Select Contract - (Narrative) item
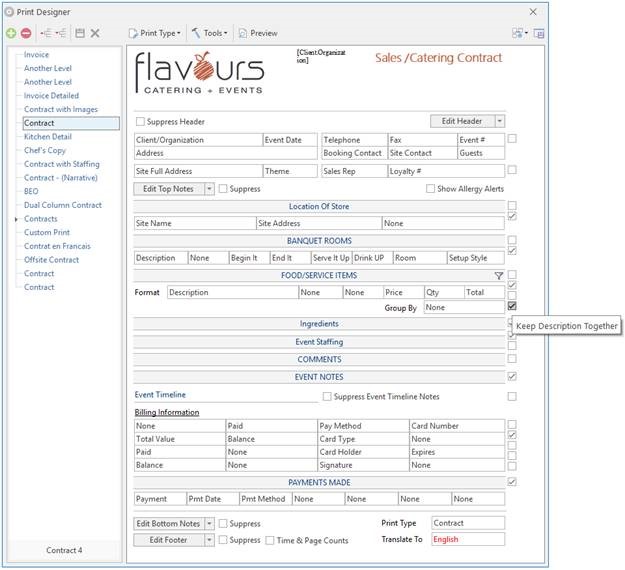The width and height of the screenshot is (625, 570). coord(61,178)
